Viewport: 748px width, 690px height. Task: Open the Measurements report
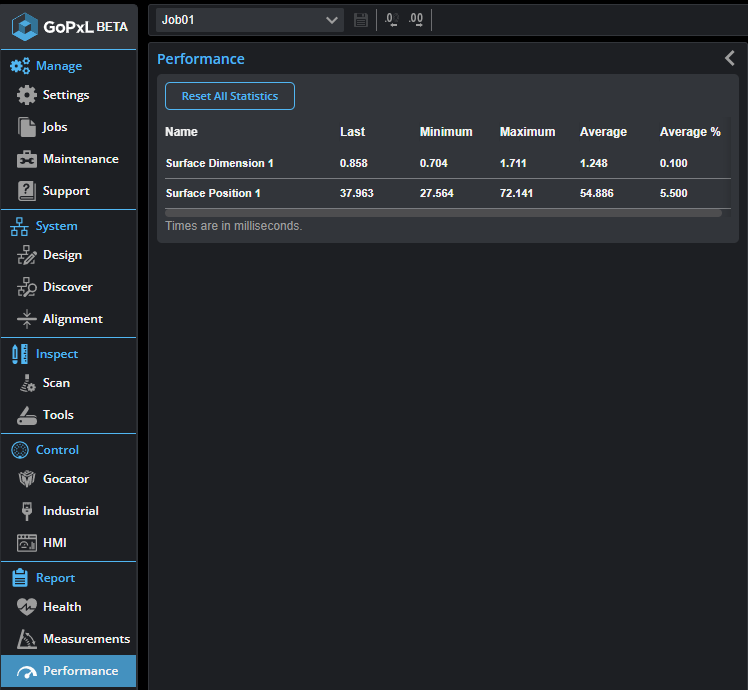coord(86,639)
